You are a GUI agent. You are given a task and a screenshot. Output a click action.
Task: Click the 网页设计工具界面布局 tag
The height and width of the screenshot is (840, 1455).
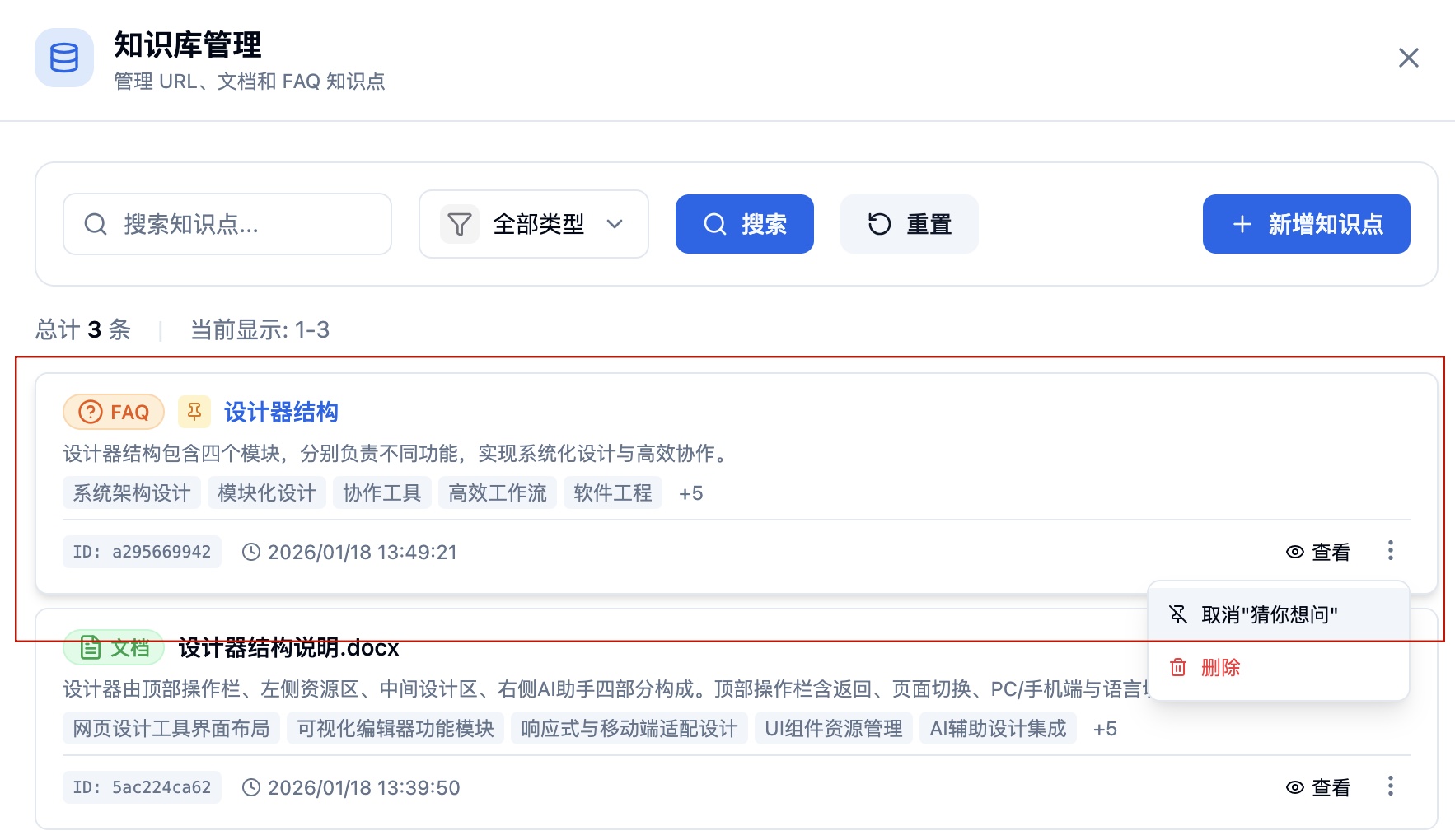click(x=171, y=729)
